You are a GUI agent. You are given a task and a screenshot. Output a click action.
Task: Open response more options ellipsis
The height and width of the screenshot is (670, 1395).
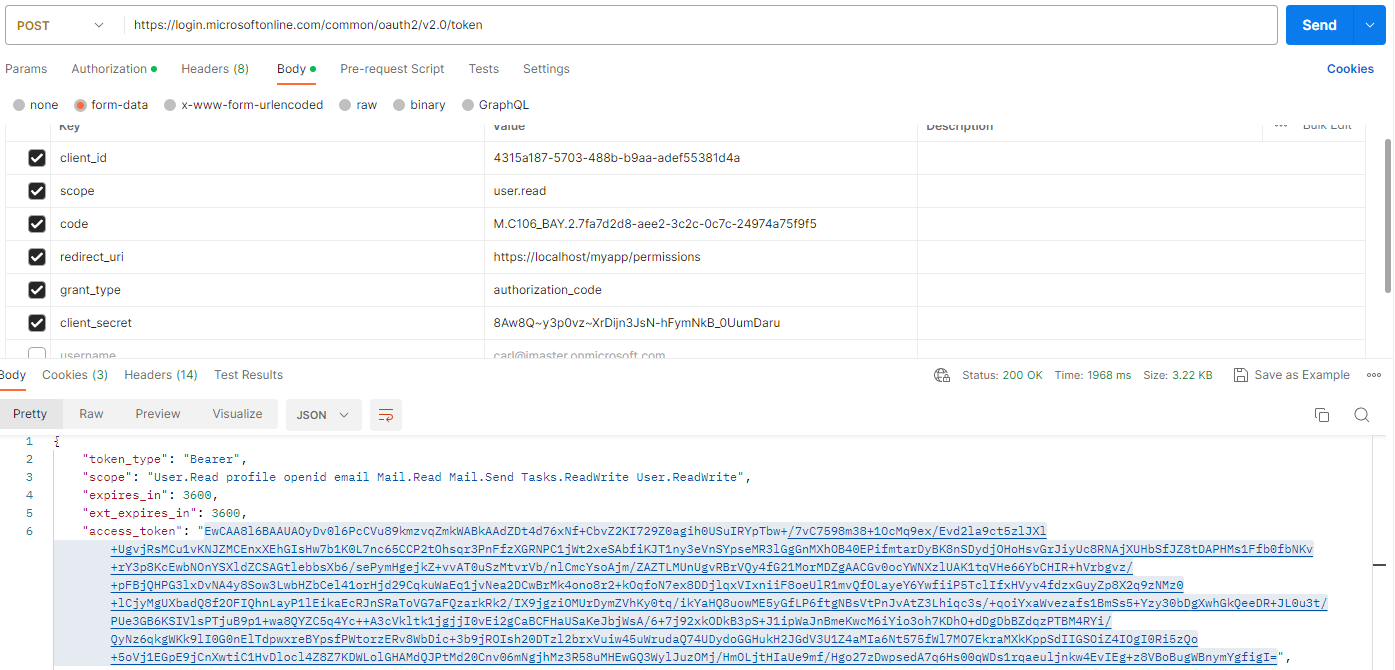(1372, 375)
